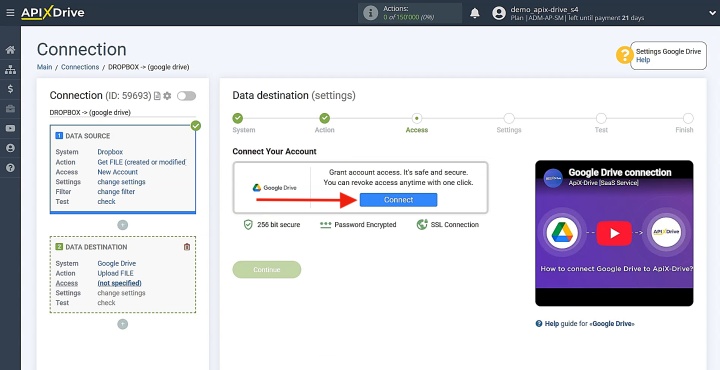The width and height of the screenshot is (720, 370).
Task: Open the Dropbox system link
Action: click(x=110, y=152)
